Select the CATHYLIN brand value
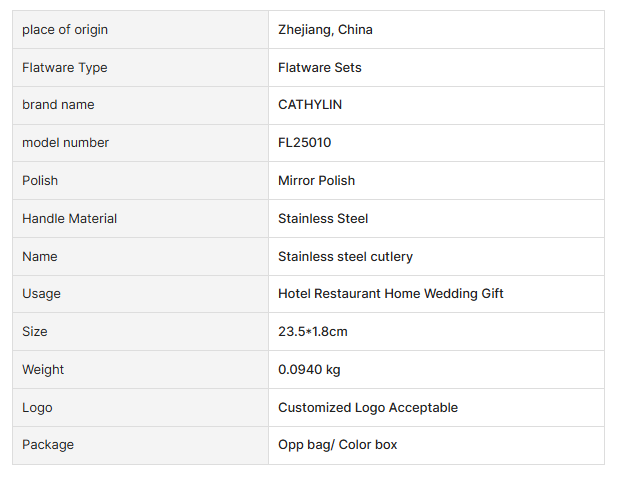Screen dimensions: 621x482 [310, 105]
